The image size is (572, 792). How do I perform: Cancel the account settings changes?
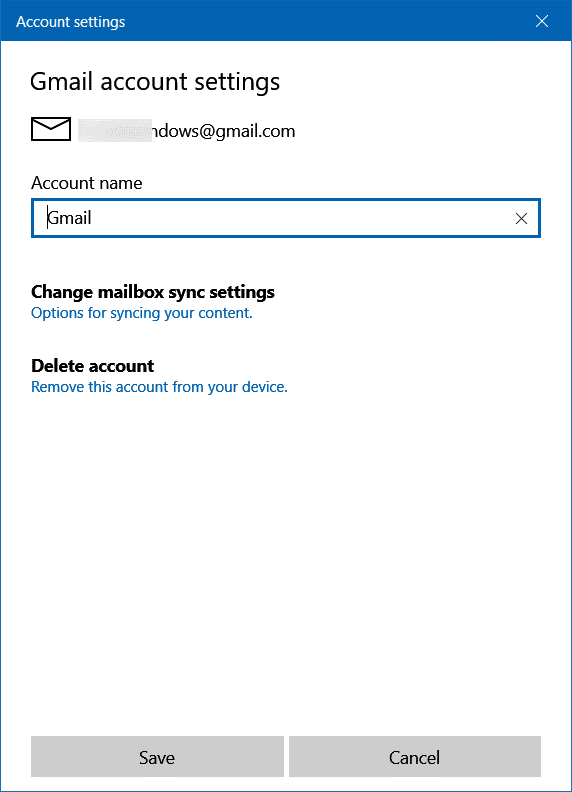[414, 757]
